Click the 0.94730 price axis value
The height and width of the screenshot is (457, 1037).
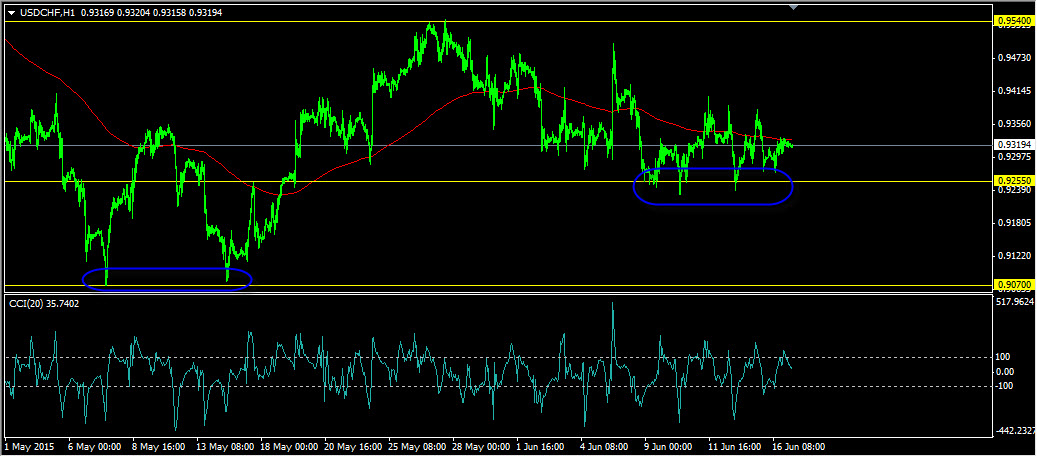[x=1015, y=58]
